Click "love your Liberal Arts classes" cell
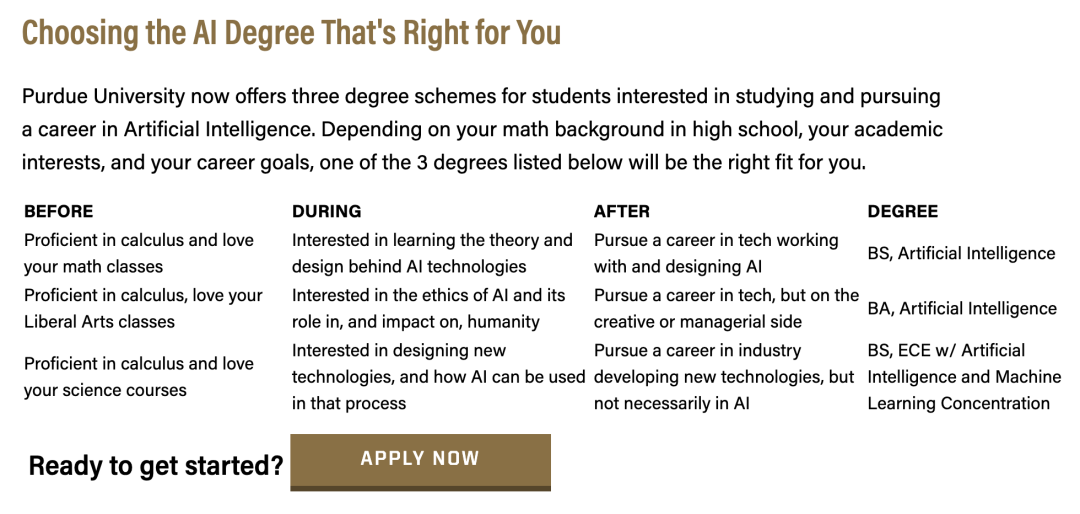Viewport: 1080px width, 514px height. (143, 308)
